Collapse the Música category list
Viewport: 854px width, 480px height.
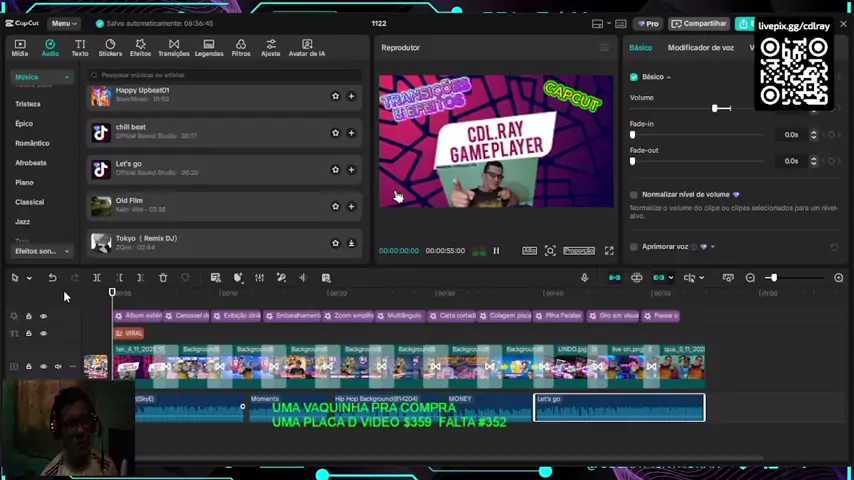[x=67, y=77]
